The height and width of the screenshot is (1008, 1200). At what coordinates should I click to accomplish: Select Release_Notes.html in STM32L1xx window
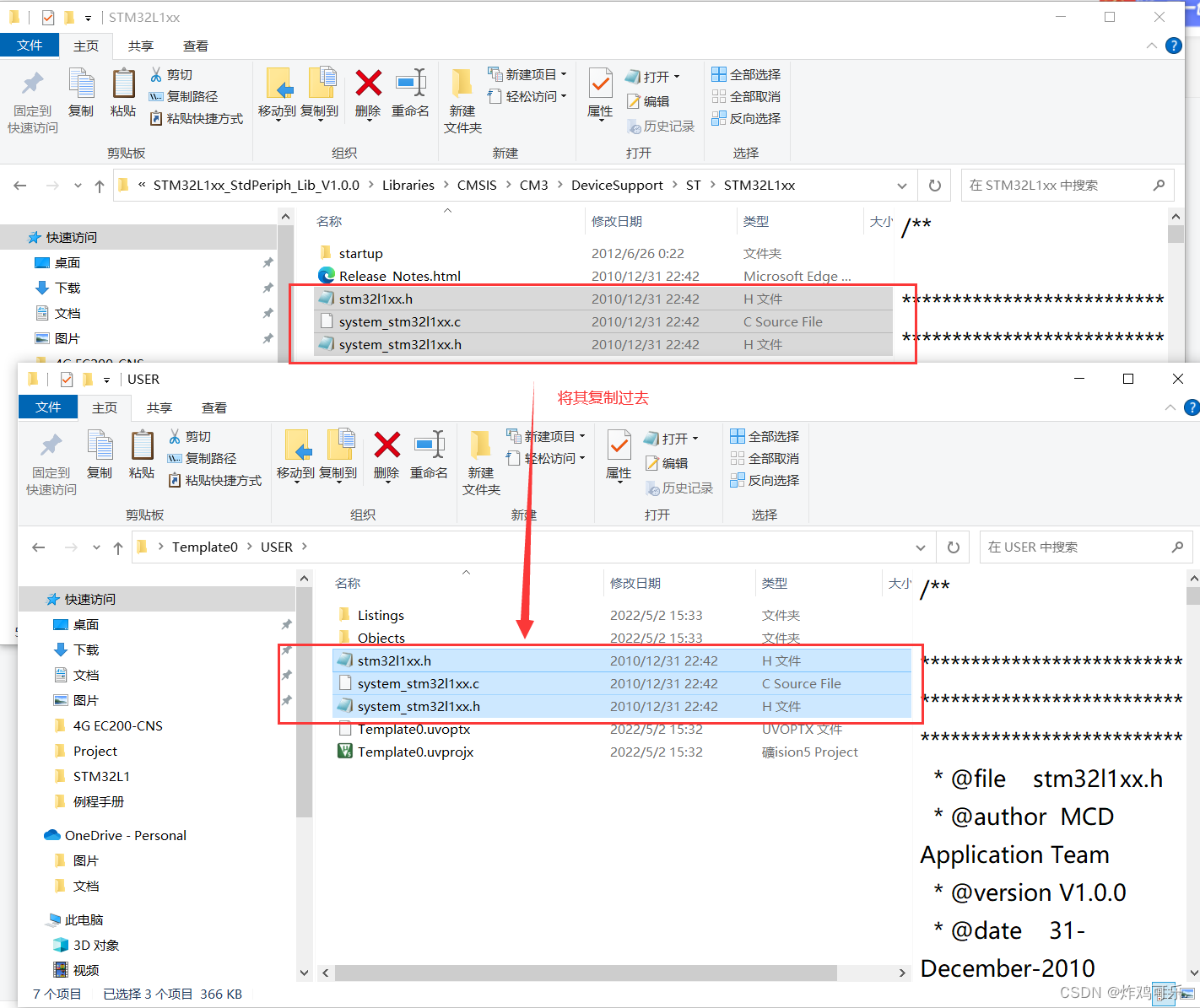pyautogui.click(x=400, y=277)
